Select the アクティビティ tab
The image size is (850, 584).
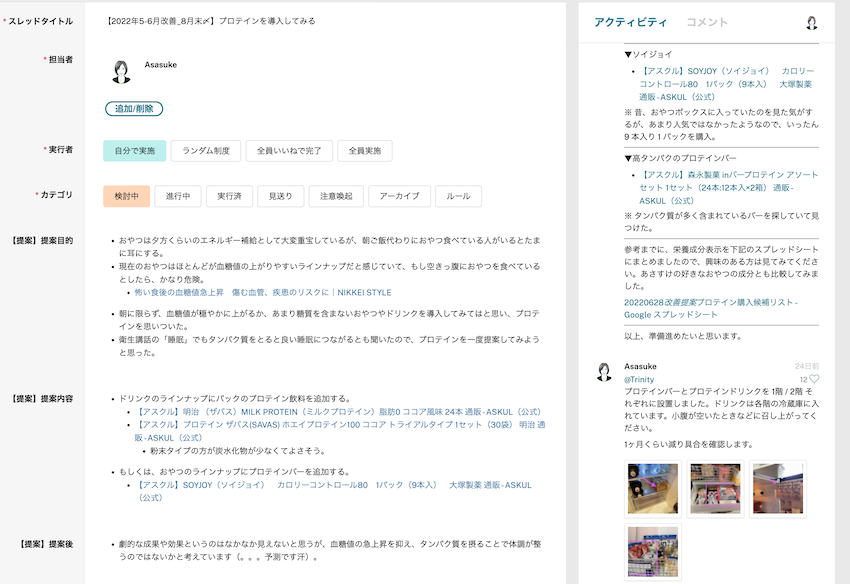click(630, 22)
